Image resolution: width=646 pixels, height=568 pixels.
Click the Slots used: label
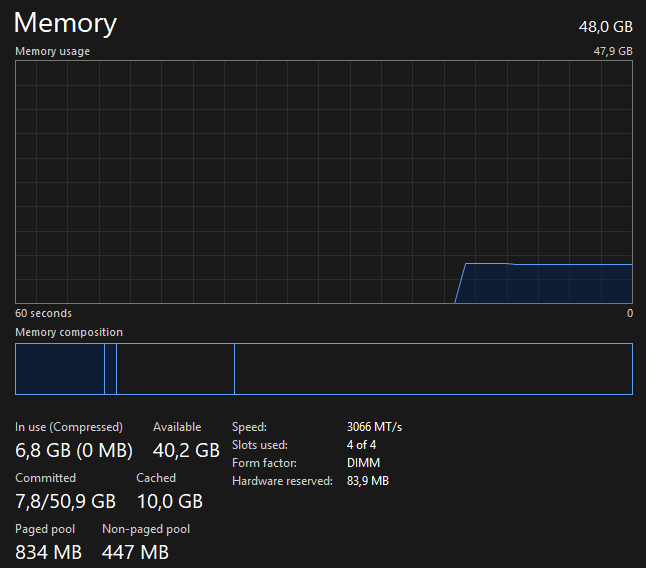[x=260, y=445]
